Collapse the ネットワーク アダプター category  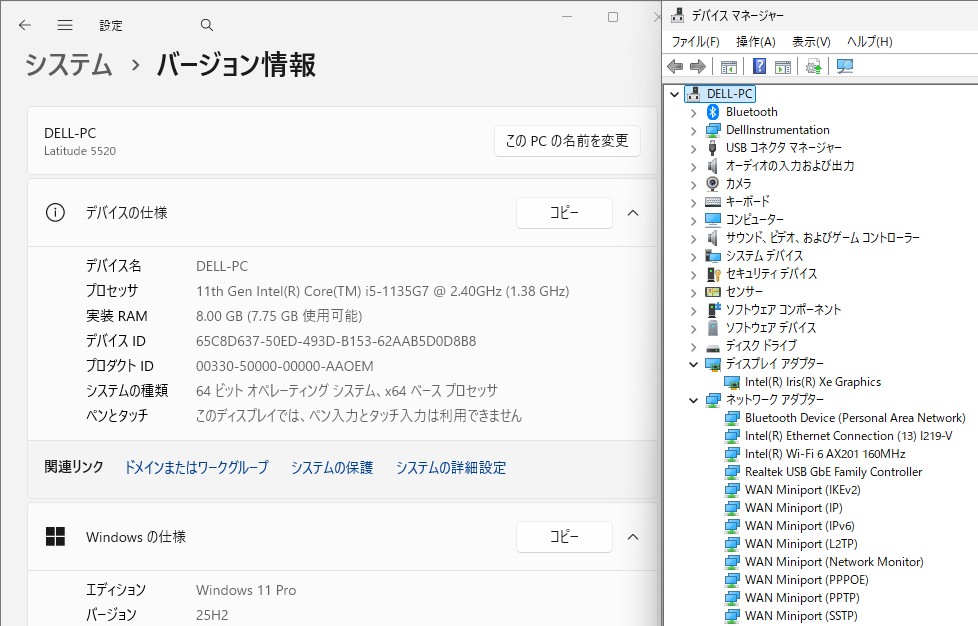tap(693, 400)
